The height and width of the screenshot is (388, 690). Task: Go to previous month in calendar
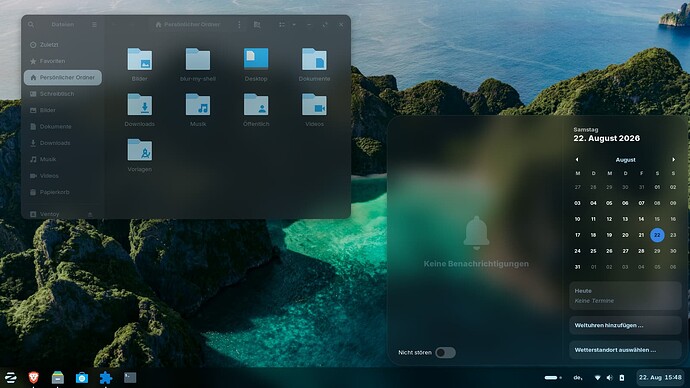[x=577, y=160]
